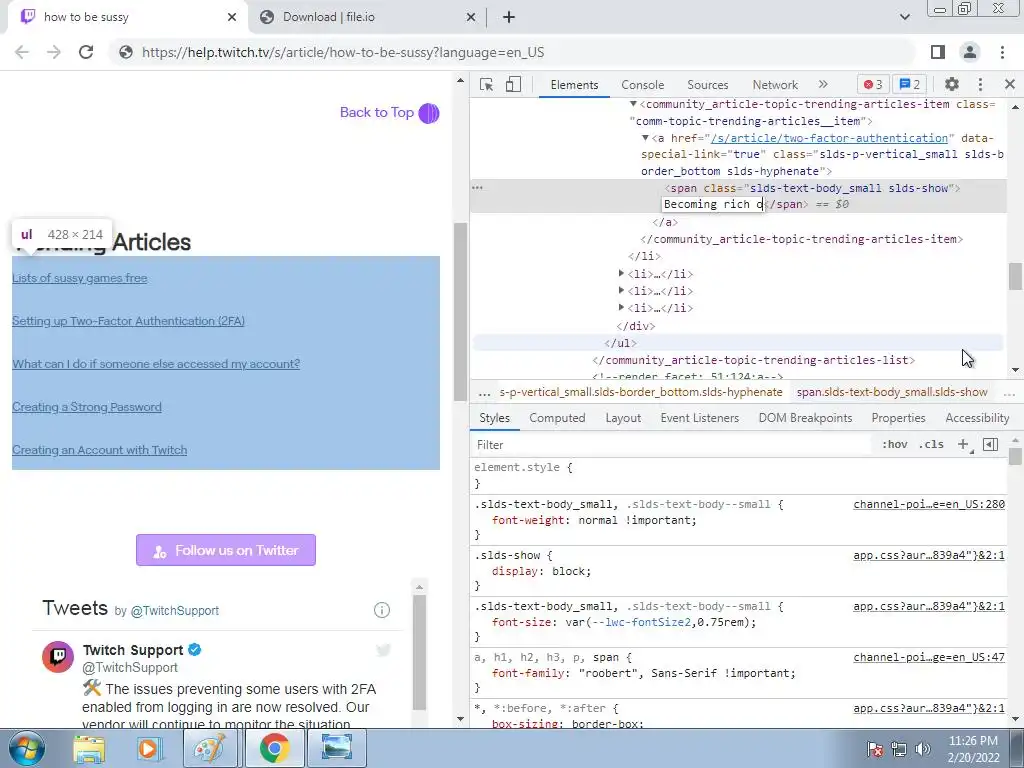Collapse the two-factor-authentication anchor node

(x=645, y=138)
